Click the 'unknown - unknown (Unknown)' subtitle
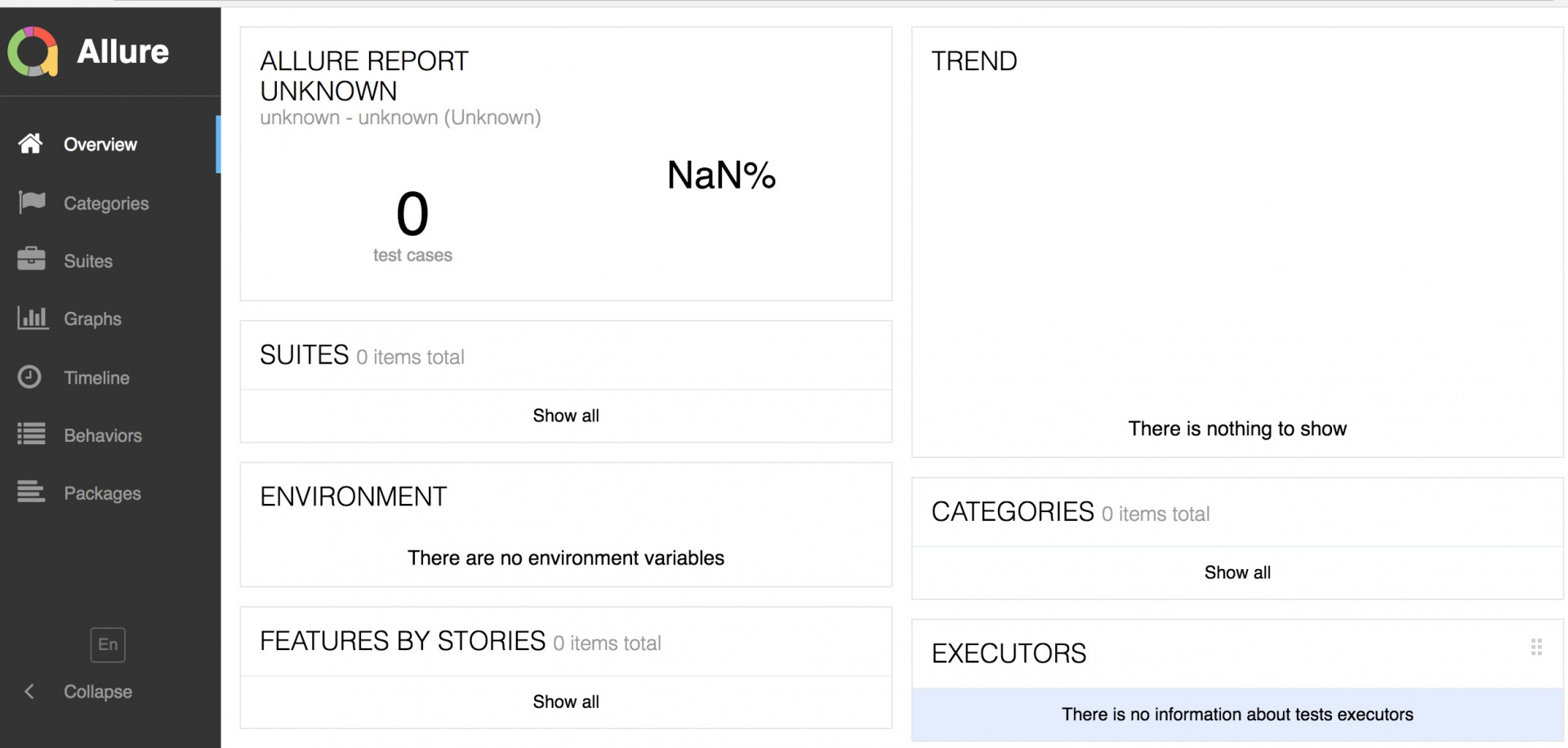 tap(400, 118)
